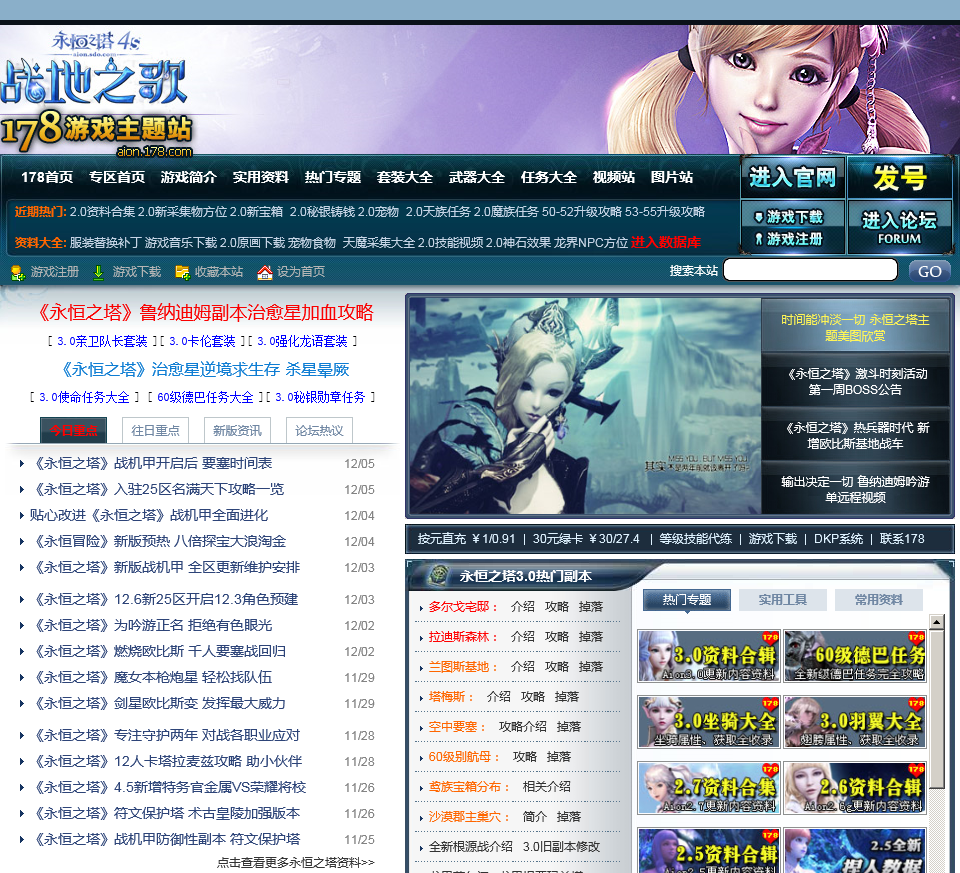Open 套装大全 navigation item
This screenshot has width=960, height=873.
click(x=405, y=178)
